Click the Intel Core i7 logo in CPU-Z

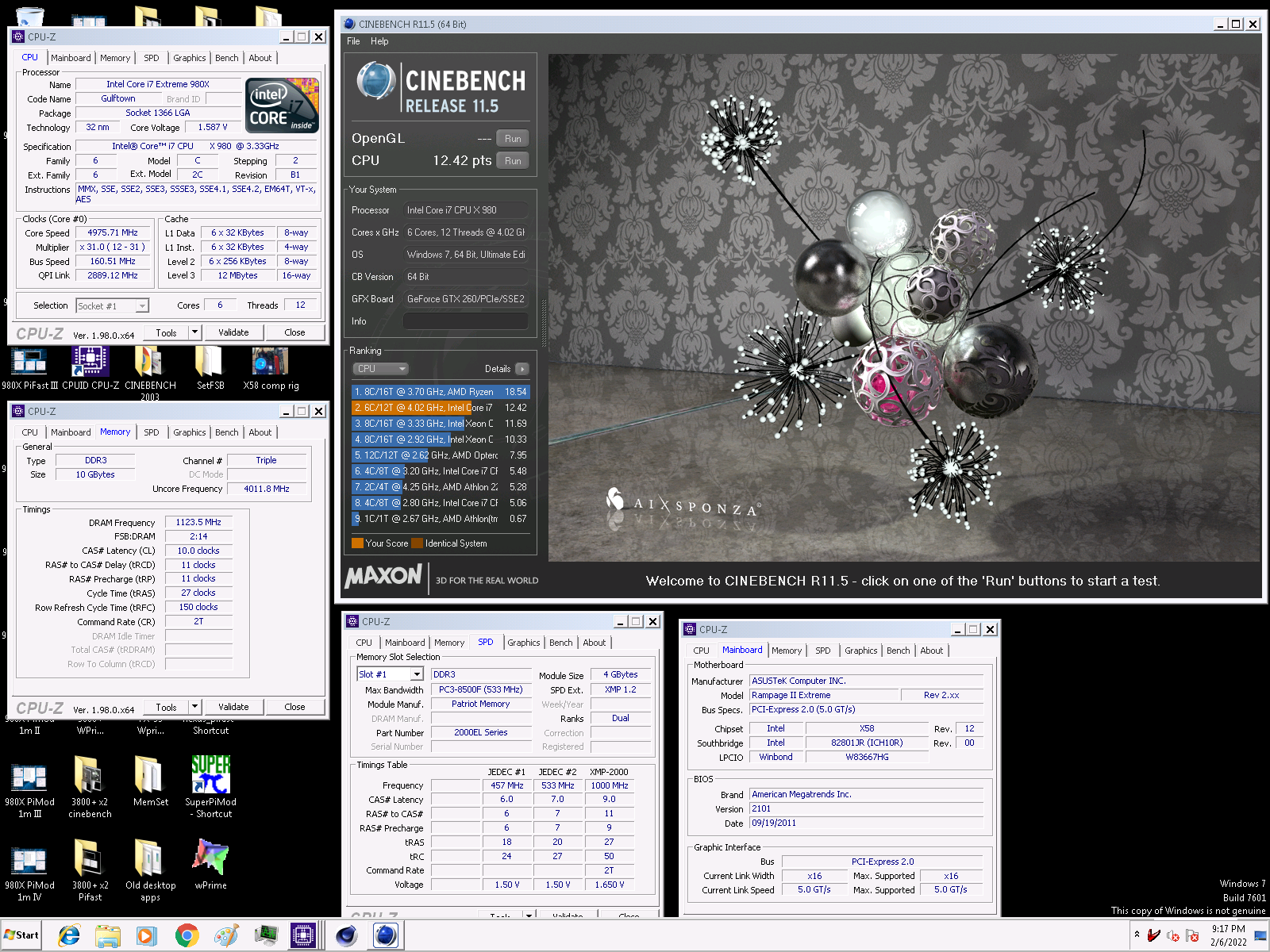pyautogui.click(x=282, y=105)
